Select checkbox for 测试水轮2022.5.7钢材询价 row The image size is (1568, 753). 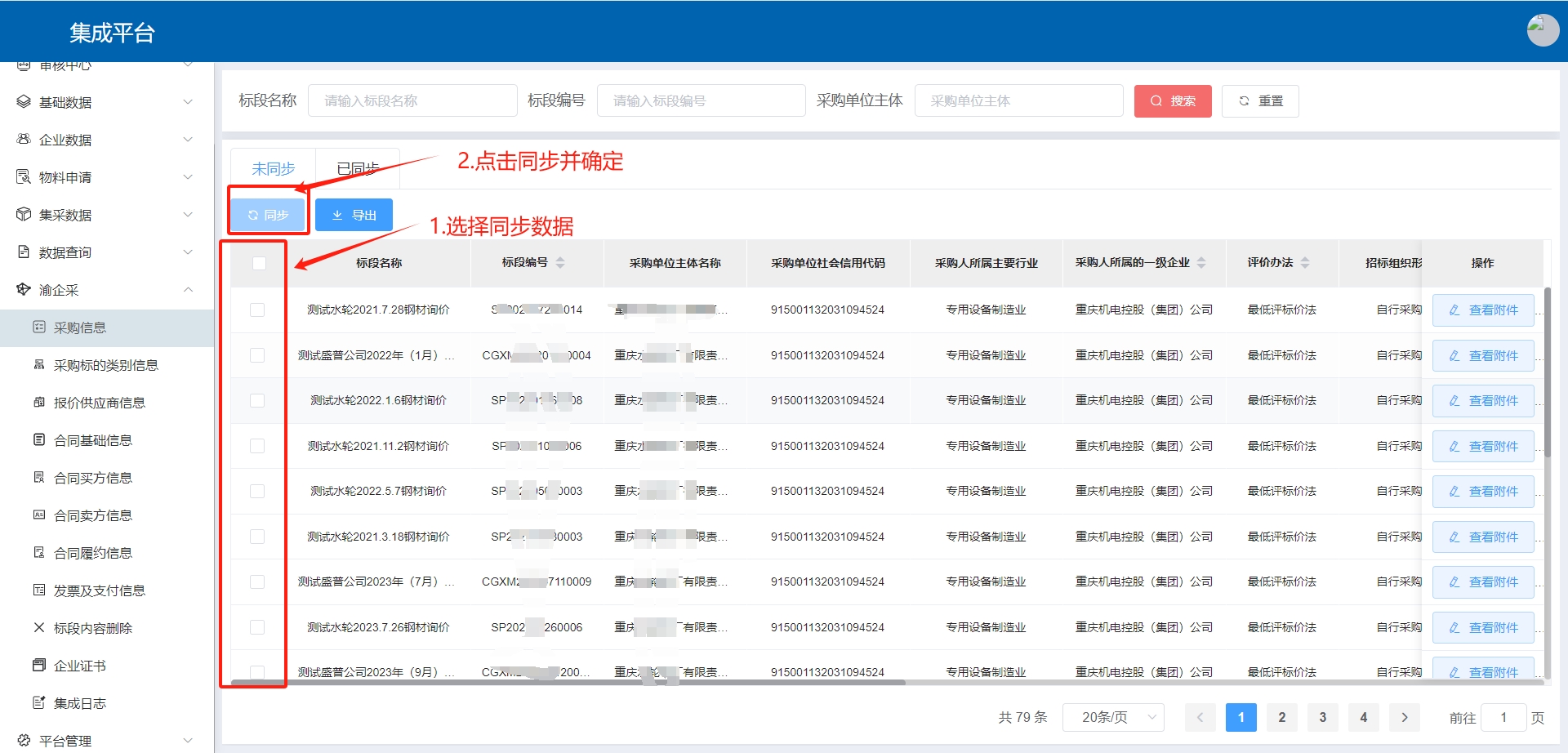[x=257, y=492]
